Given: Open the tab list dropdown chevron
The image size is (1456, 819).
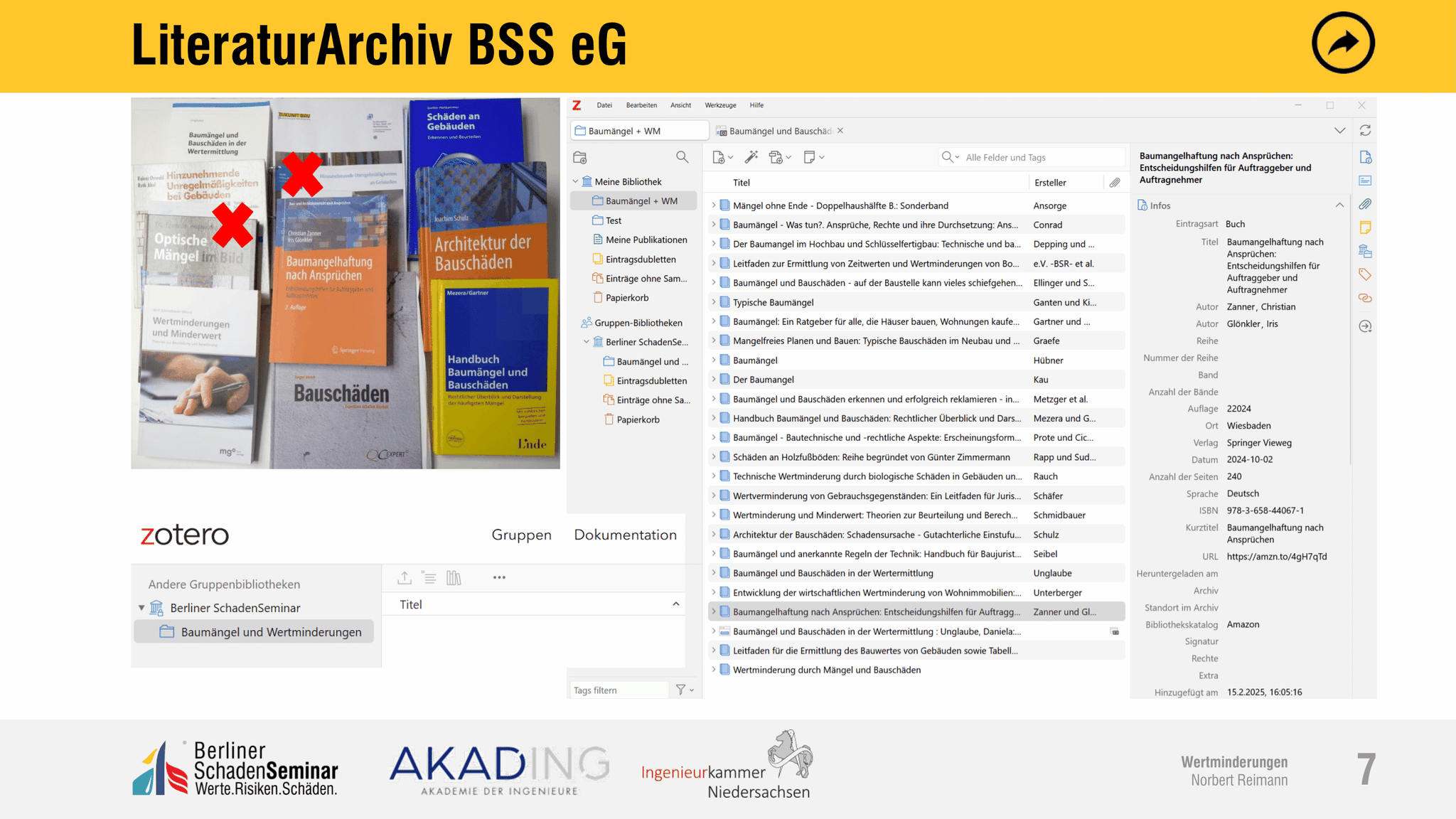Looking at the screenshot, I should [1339, 131].
